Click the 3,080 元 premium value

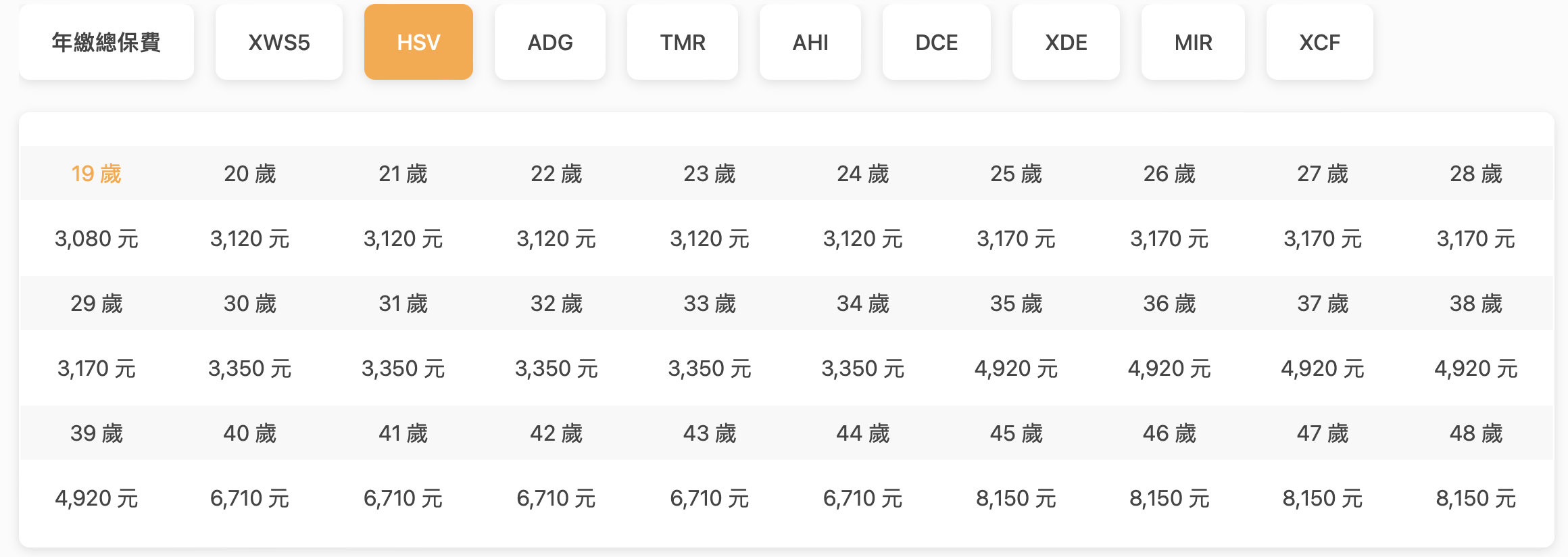(97, 239)
